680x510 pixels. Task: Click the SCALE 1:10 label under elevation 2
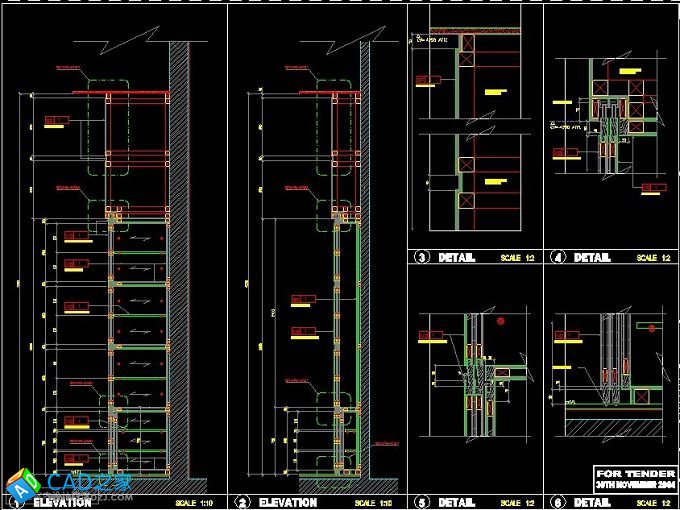(372, 502)
